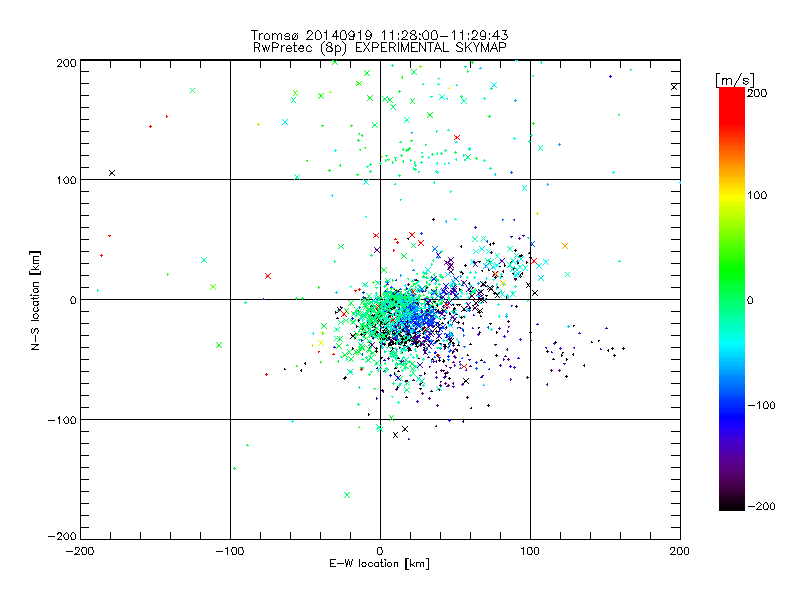Click the "100" tick label on the N-S axis

pos(66,180)
